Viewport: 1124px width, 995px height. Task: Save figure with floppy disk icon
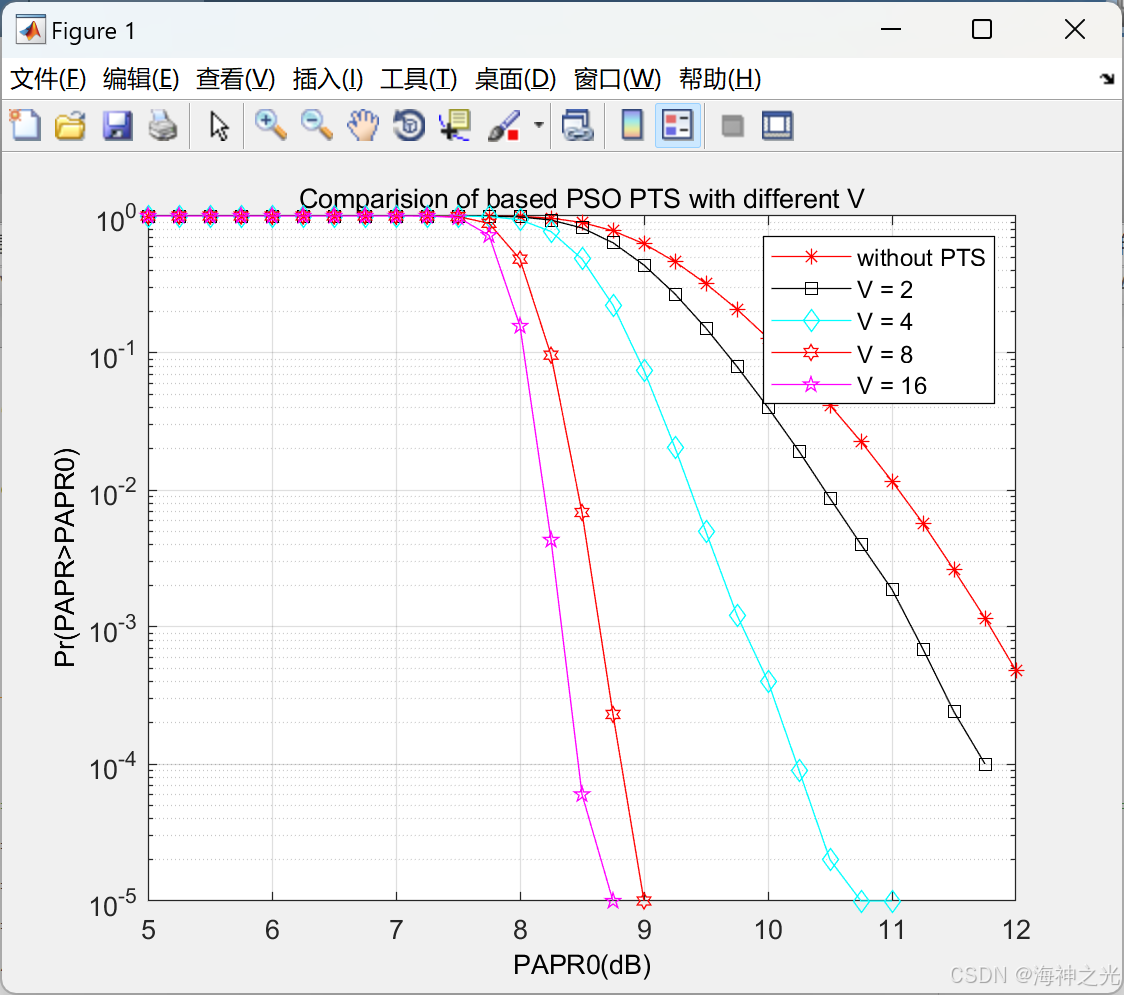tap(117, 125)
